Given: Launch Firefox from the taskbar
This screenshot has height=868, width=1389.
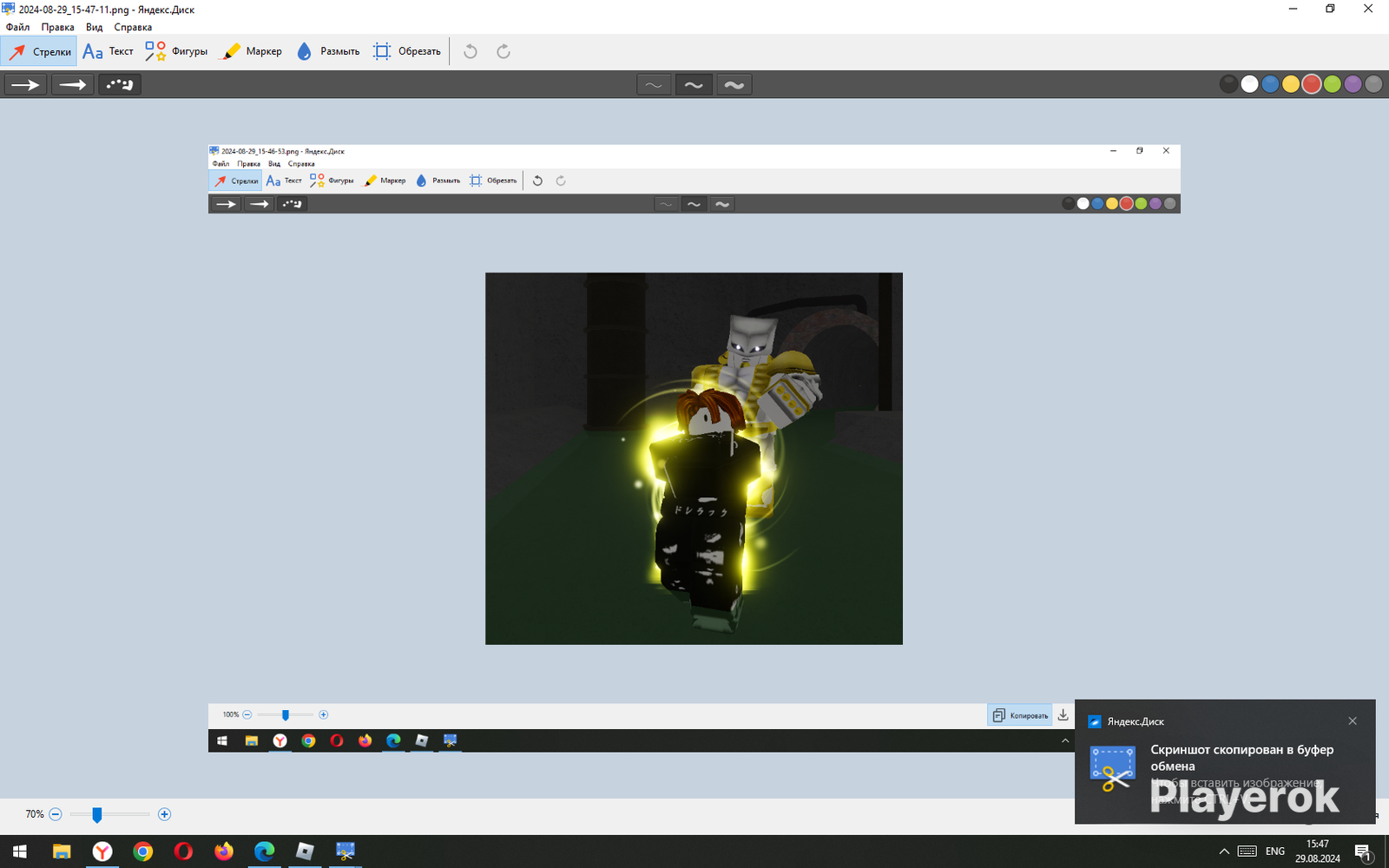Looking at the screenshot, I should coord(224,852).
